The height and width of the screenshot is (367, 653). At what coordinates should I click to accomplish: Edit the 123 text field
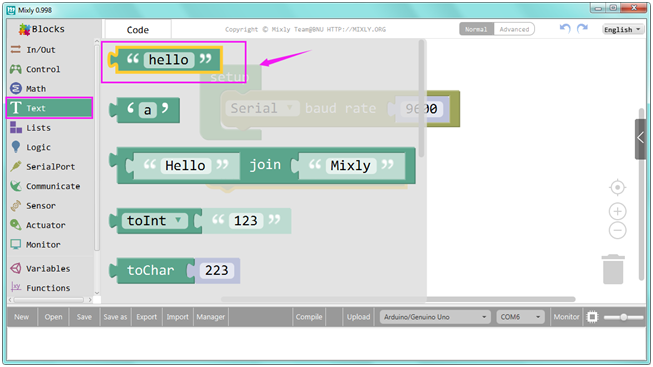246,221
